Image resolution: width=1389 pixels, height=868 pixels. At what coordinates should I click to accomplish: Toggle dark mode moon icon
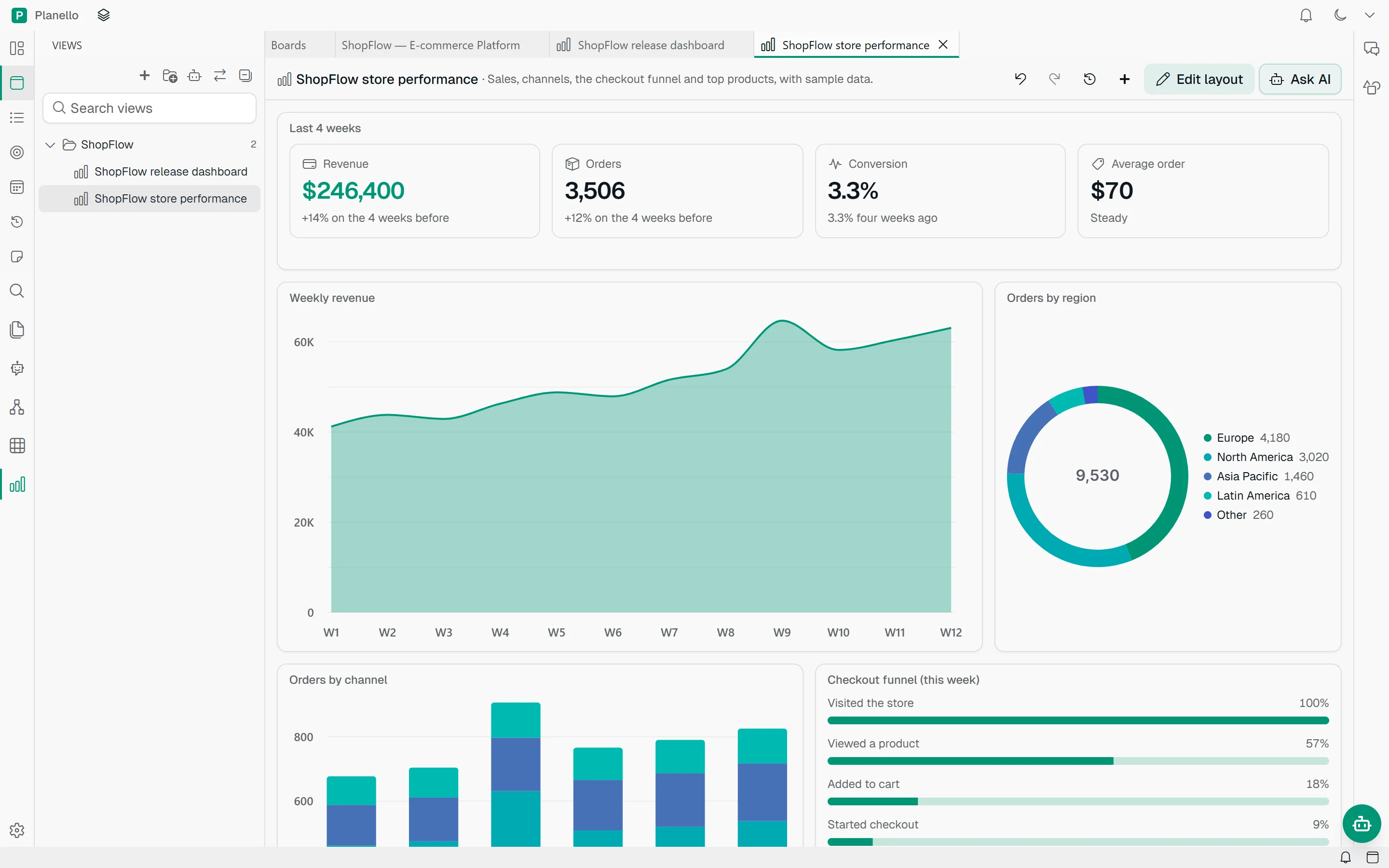pos(1340,15)
